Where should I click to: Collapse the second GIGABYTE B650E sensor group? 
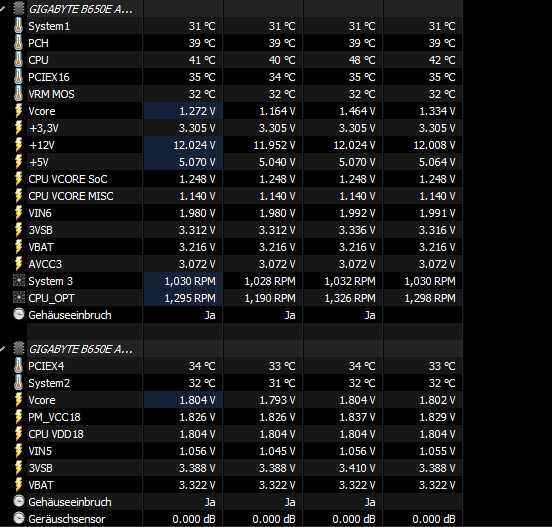[2, 349]
